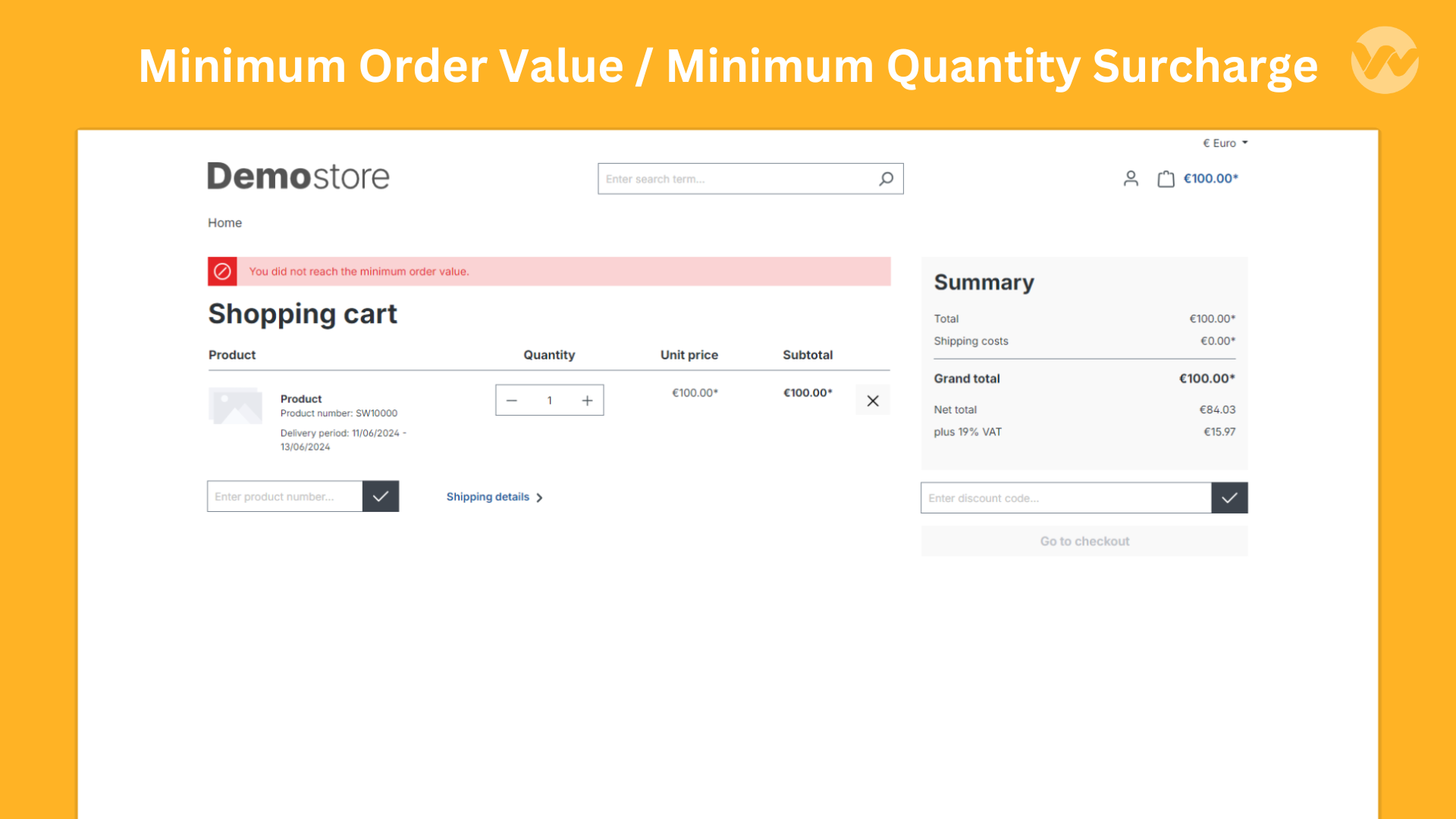Expand Shipping details via its chevron
The image size is (1456, 819).
(x=539, y=497)
